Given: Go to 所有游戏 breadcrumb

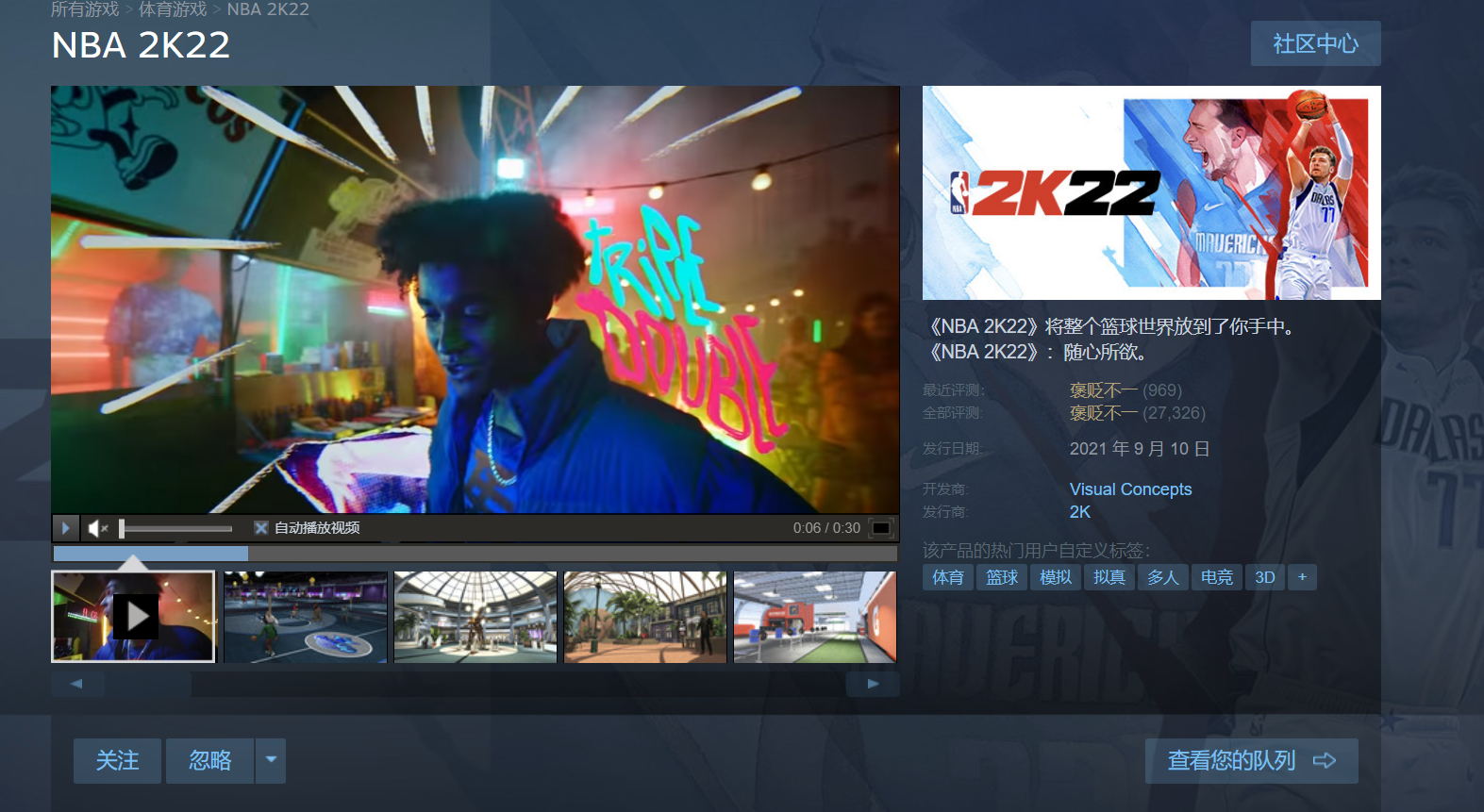Looking at the screenshot, I should coord(85,9).
